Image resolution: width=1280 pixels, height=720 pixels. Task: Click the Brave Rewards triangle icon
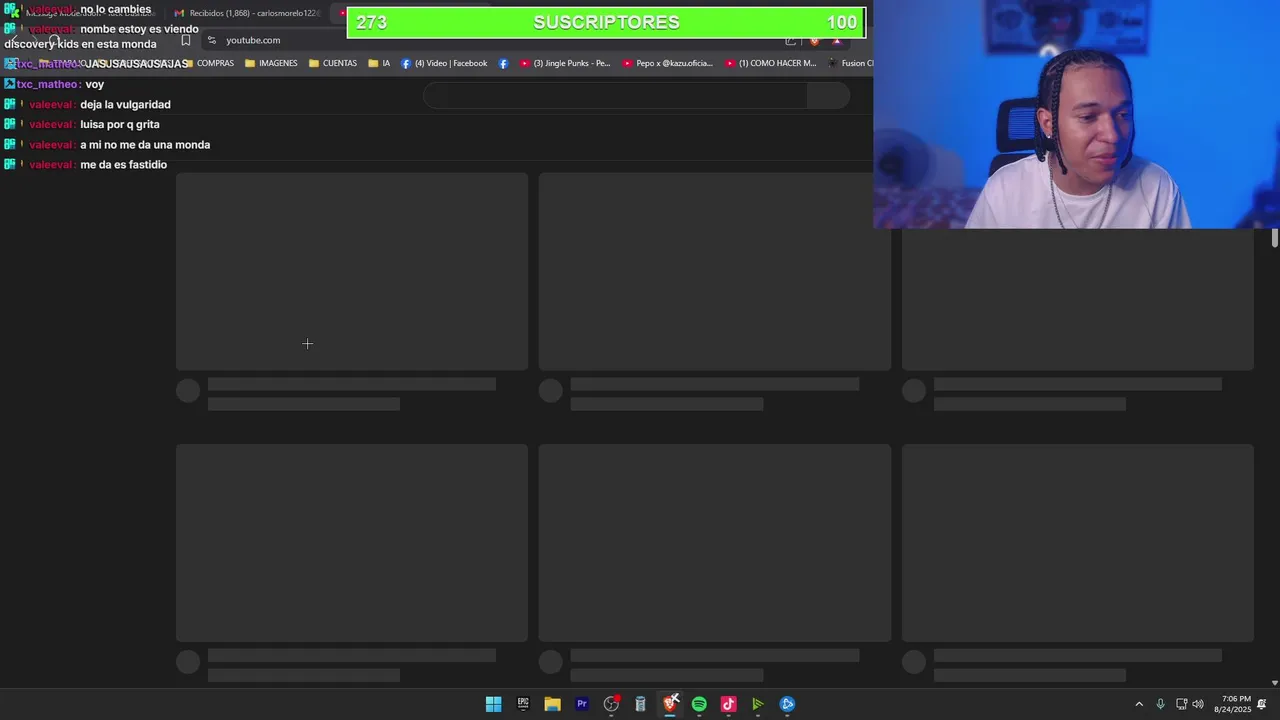click(x=837, y=40)
